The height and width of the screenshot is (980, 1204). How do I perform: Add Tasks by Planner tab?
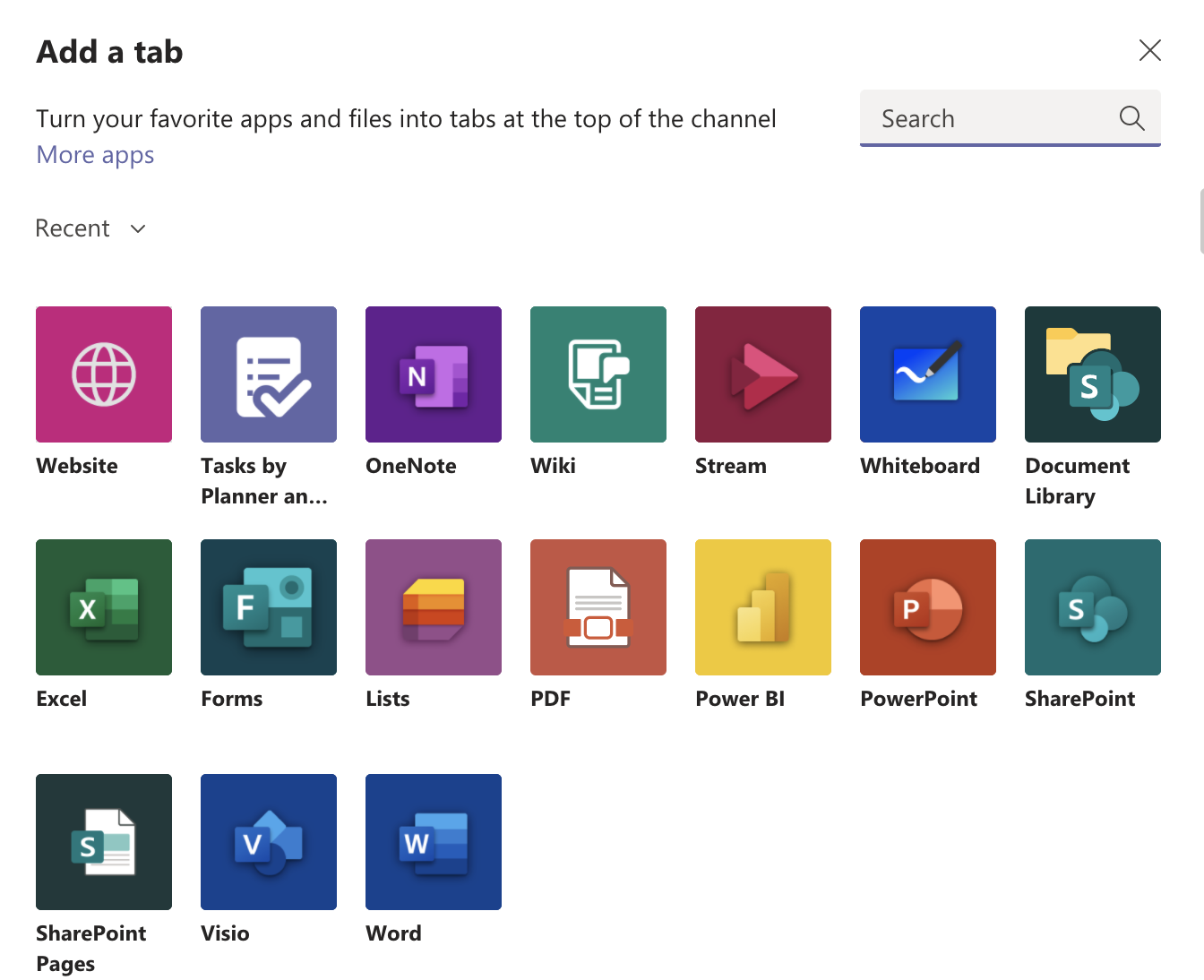pyautogui.click(x=269, y=374)
